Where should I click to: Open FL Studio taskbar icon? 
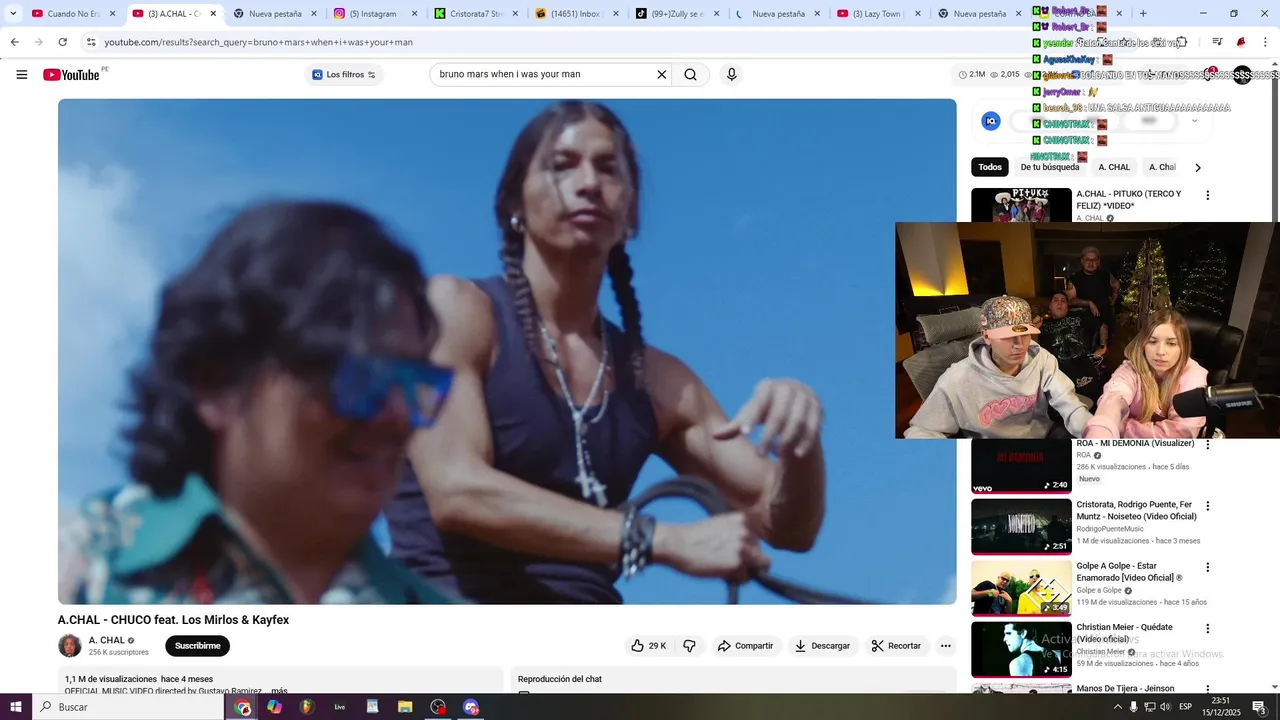[x=307, y=707]
